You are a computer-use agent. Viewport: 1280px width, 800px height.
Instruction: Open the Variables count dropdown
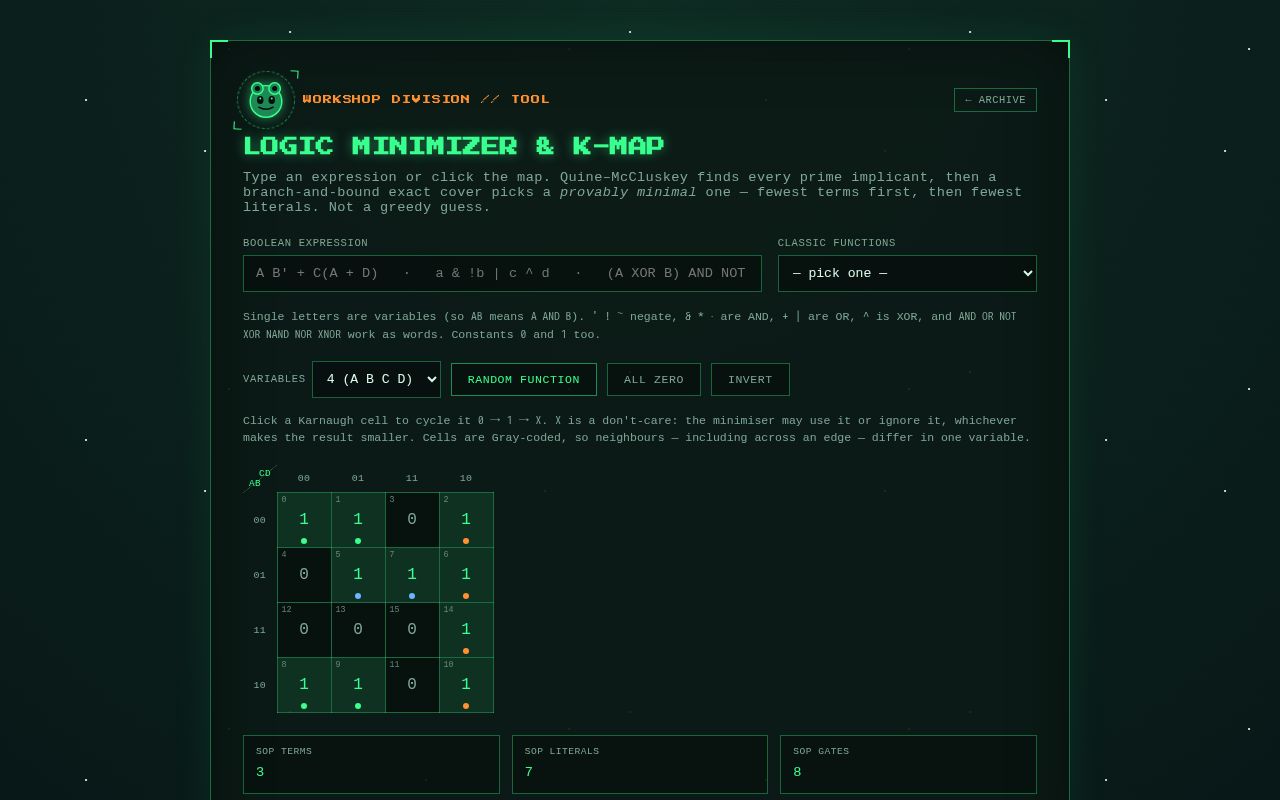[376, 379]
